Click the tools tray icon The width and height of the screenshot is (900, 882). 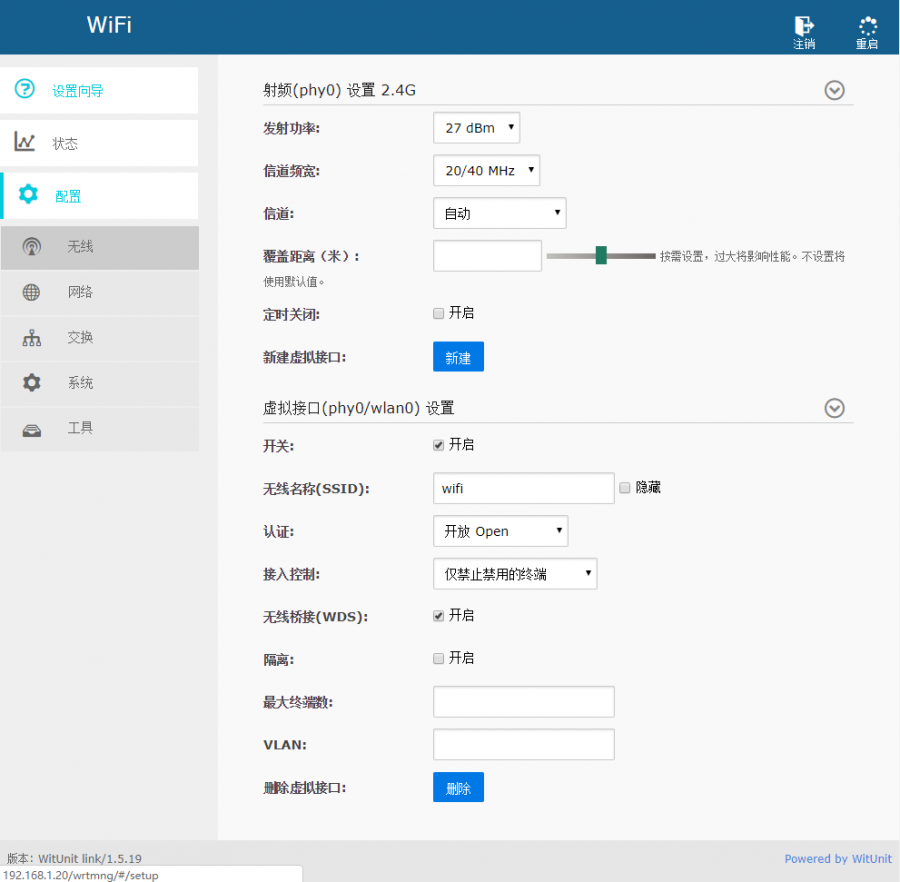tap(32, 430)
